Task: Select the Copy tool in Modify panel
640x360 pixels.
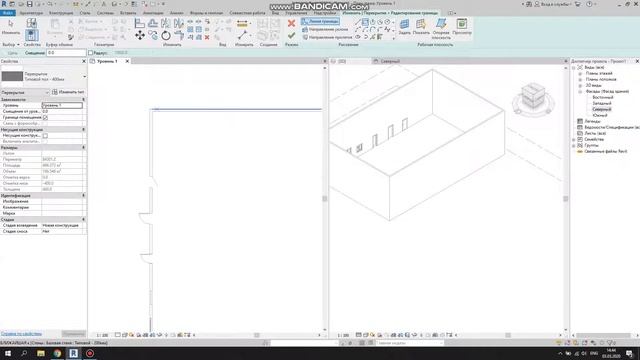Action: 153,36
